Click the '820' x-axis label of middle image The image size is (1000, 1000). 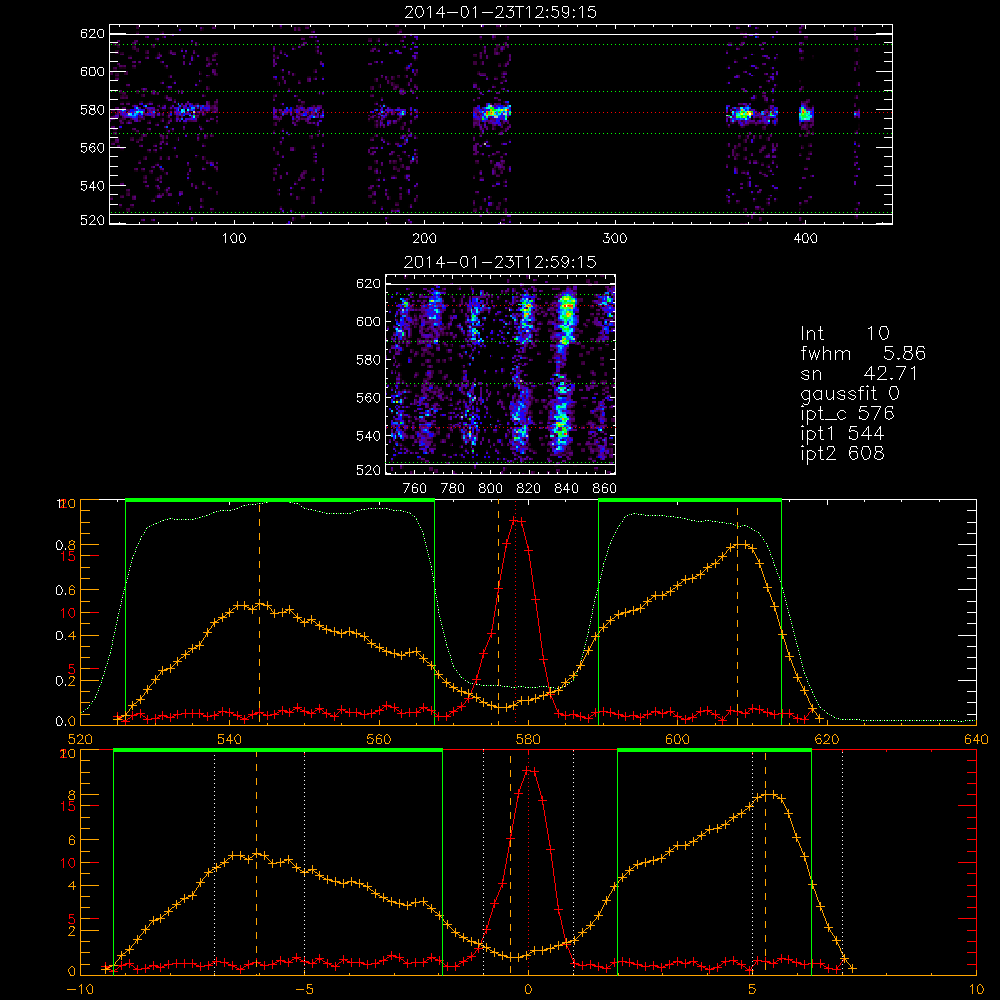(x=529, y=489)
